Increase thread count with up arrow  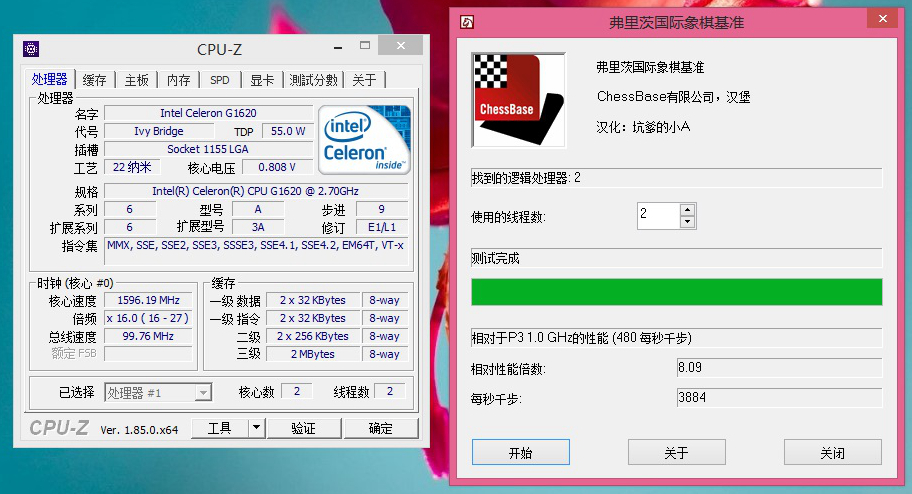click(687, 209)
